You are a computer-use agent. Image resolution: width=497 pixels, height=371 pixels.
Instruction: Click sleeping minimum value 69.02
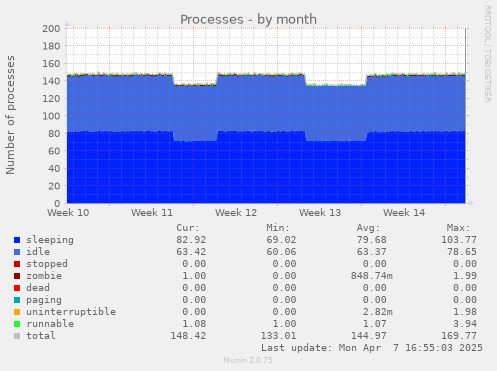[x=281, y=240]
